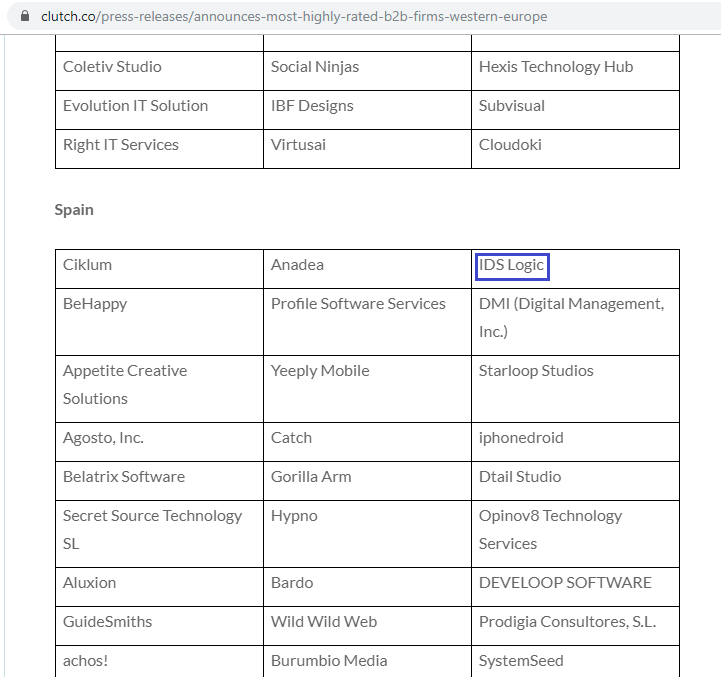Click the Dtail Studio cell
The image size is (721, 677).
click(575, 481)
